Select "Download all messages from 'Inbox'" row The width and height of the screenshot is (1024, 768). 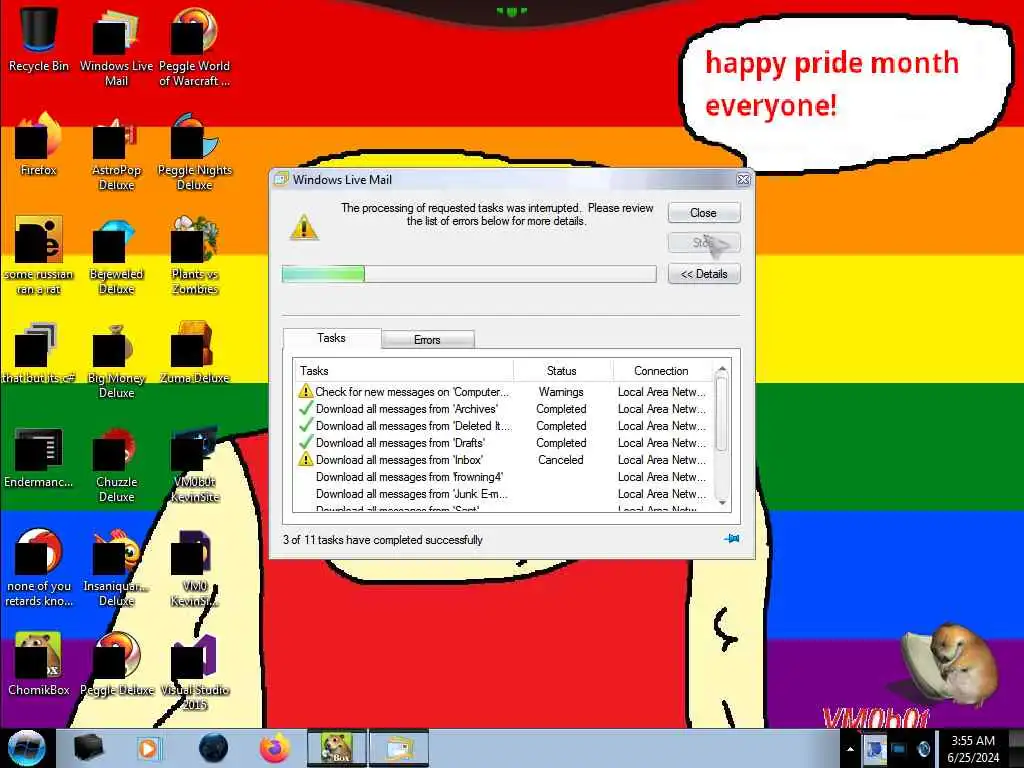503,460
